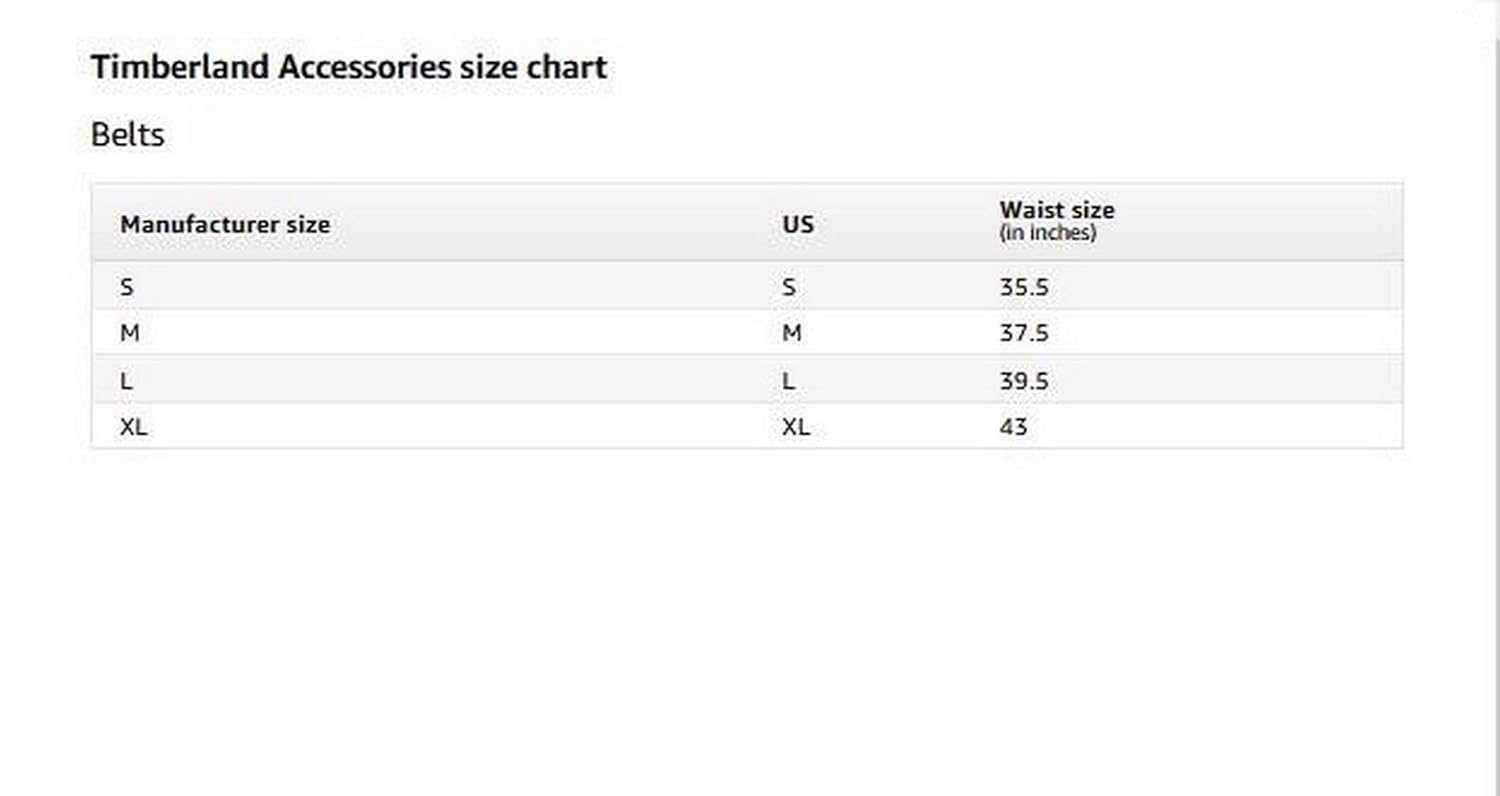Click the word Timberland in the heading

(x=180, y=68)
